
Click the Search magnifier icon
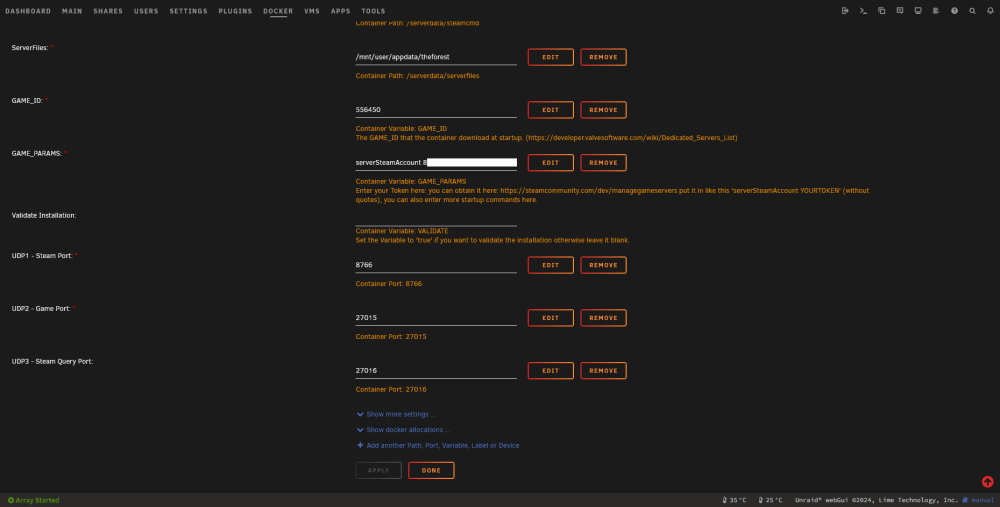(x=973, y=11)
